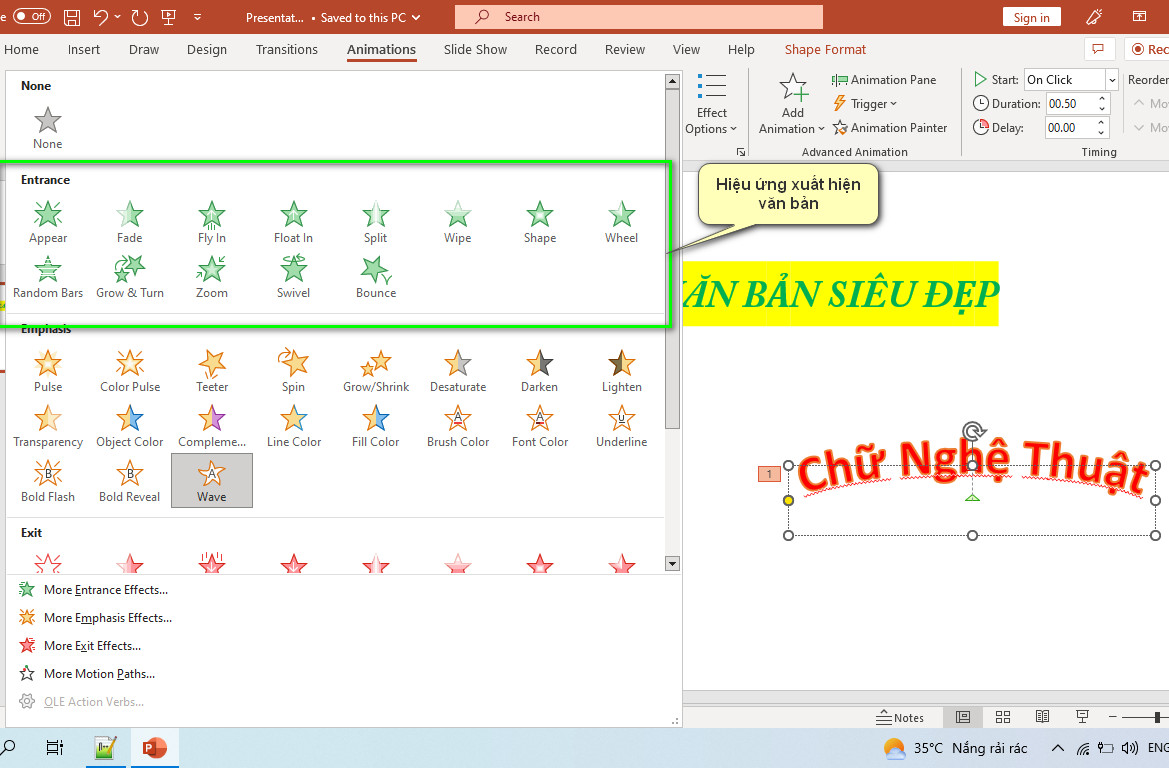Screen dimensions: 1169x768
Task: Select the Float In effect
Action: point(294,222)
